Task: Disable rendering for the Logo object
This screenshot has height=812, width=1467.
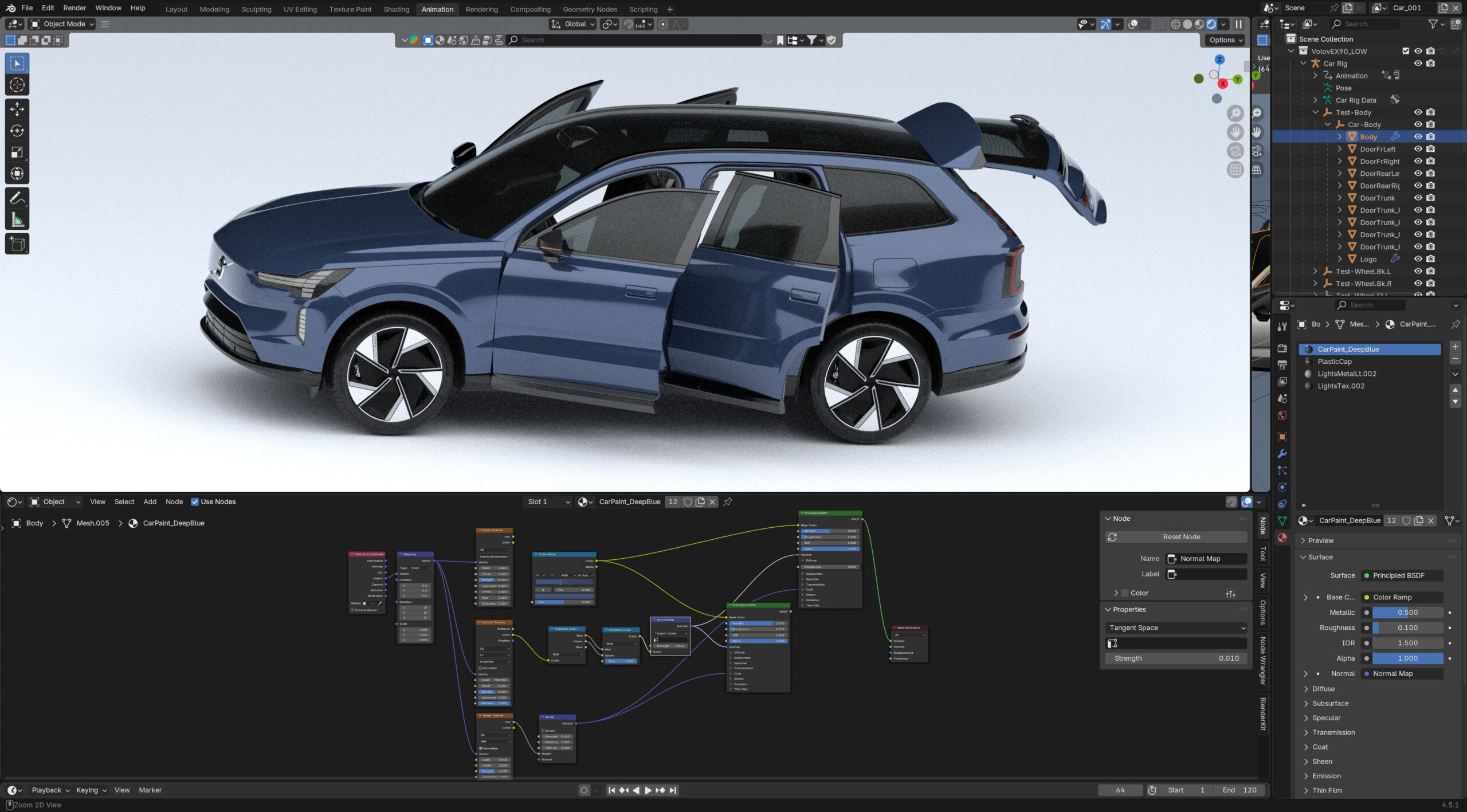Action: tap(1431, 259)
